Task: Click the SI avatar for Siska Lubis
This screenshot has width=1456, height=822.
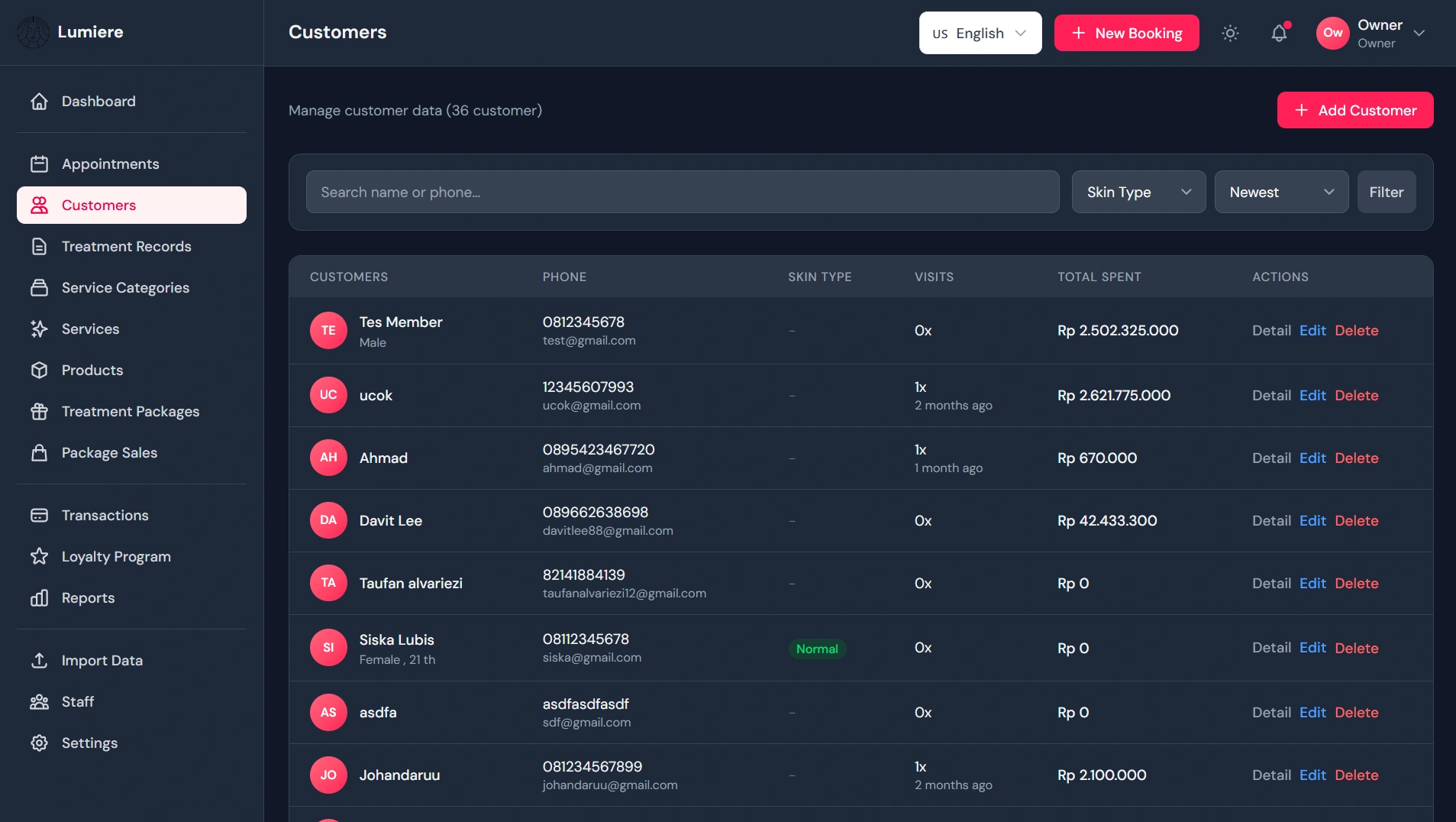Action: click(x=328, y=649)
